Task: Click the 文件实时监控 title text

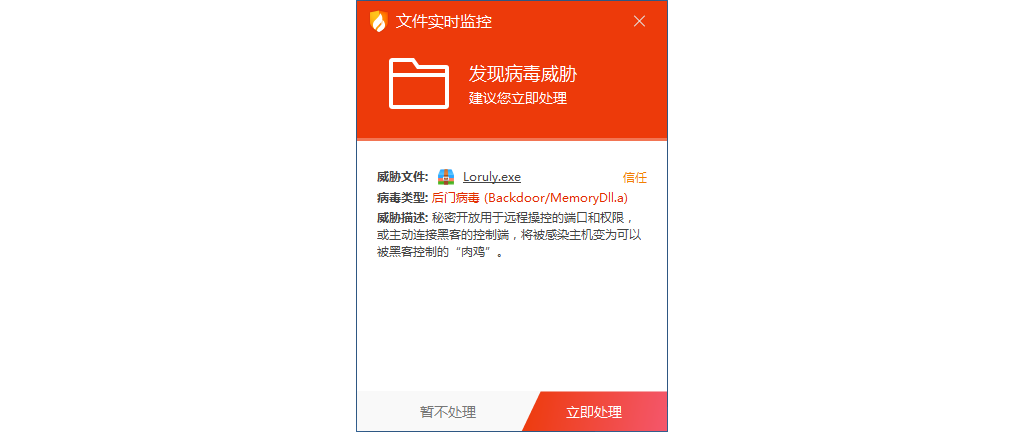Action: click(444, 22)
